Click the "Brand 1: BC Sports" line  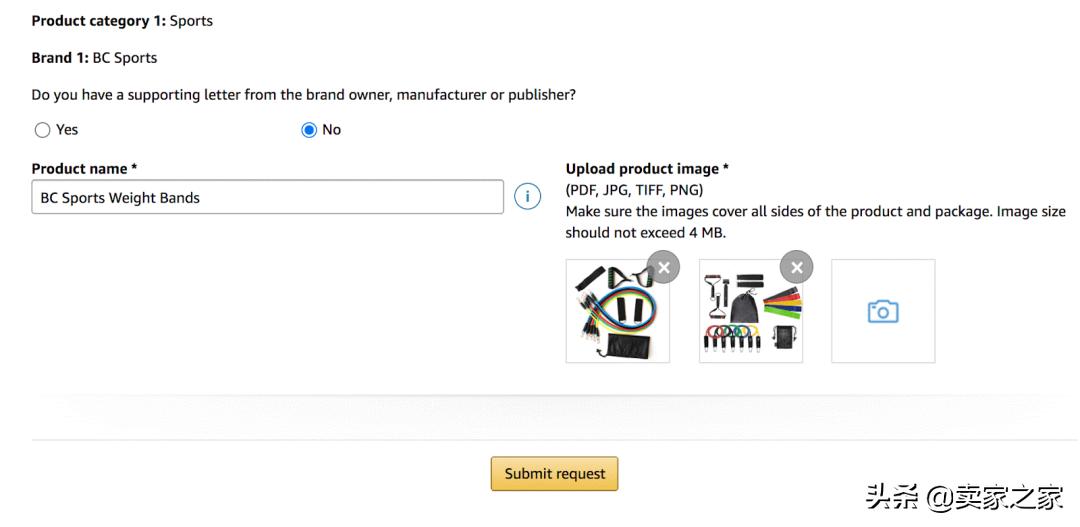point(94,58)
